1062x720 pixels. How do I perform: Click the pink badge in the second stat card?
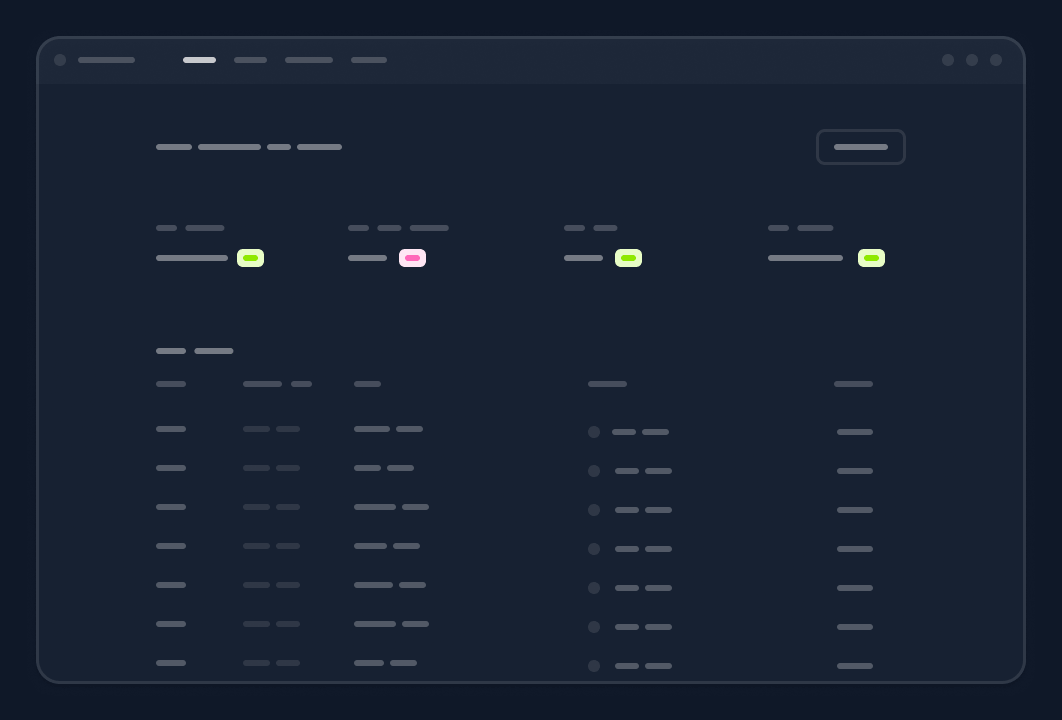click(x=412, y=258)
